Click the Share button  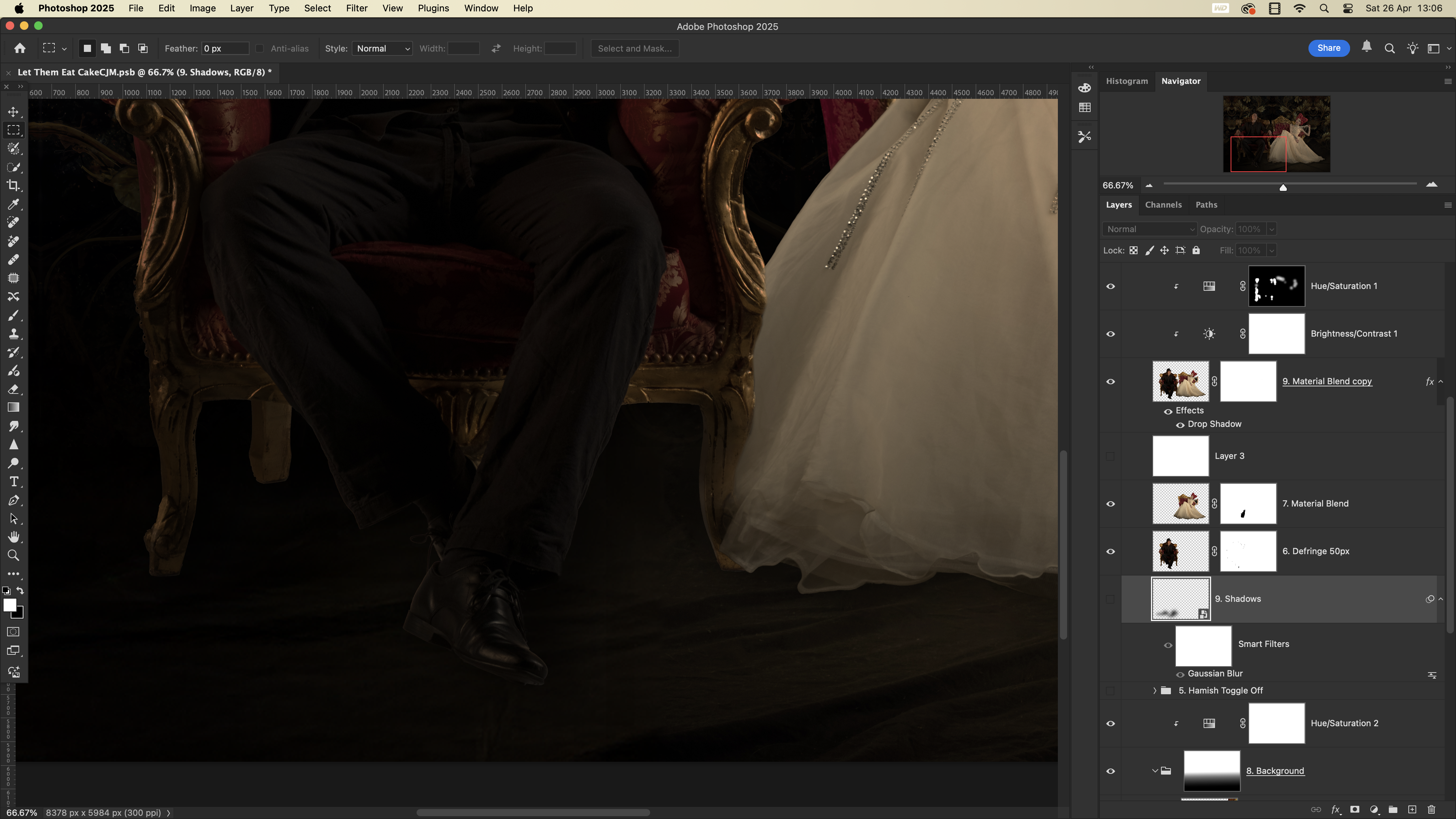[x=1328, y=48]
